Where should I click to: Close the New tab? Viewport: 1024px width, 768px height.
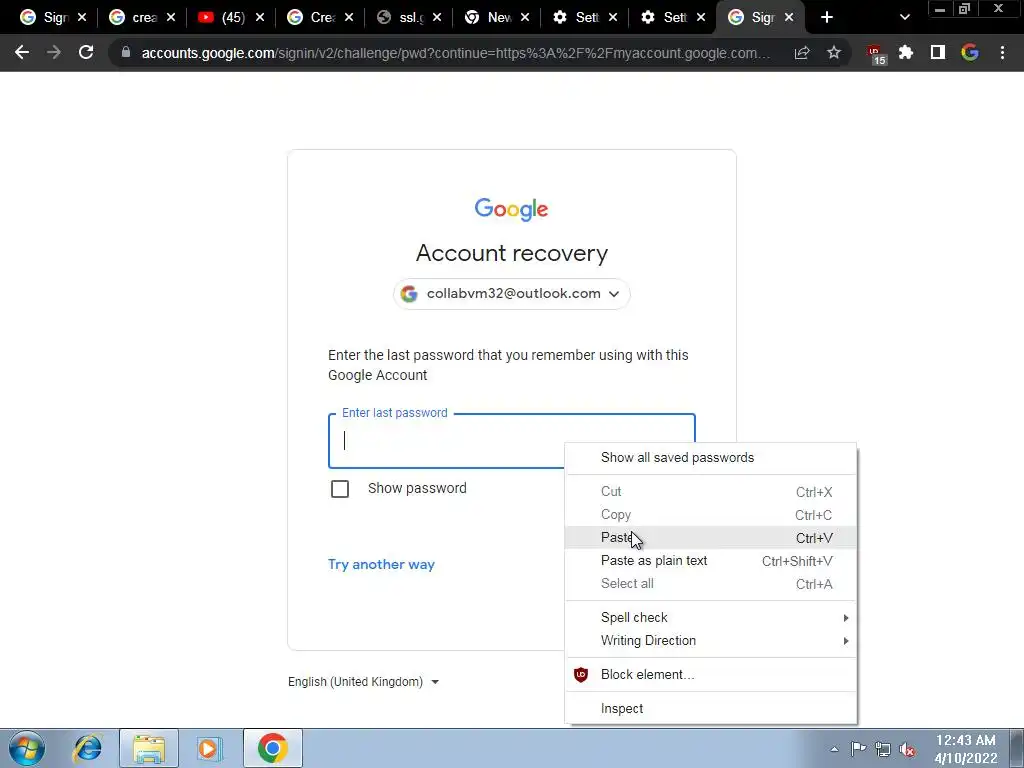pos(525,18)
